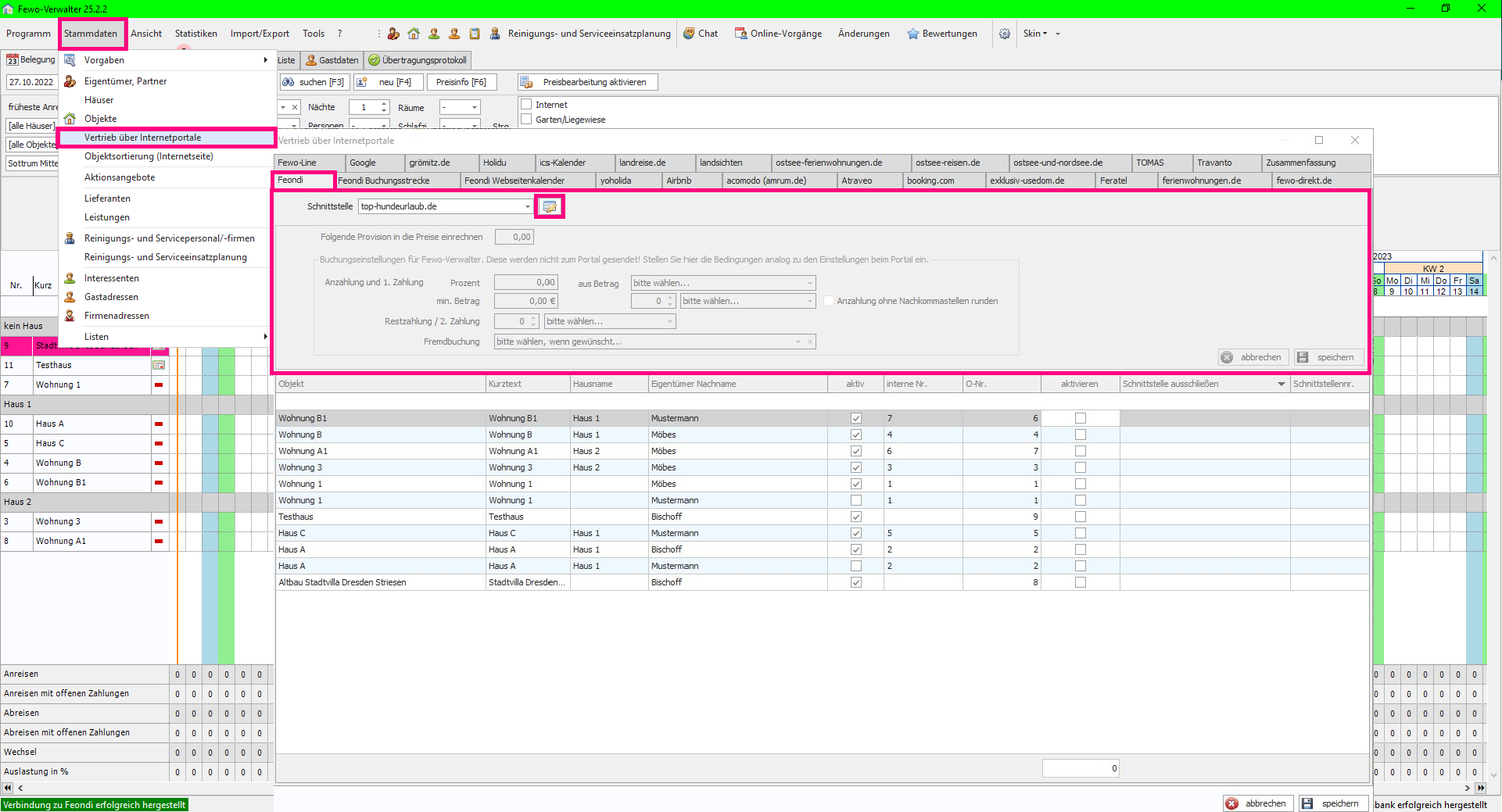Click the Provision input field showing 0,00
The image size is (1502, 812).
click(514, 237)
